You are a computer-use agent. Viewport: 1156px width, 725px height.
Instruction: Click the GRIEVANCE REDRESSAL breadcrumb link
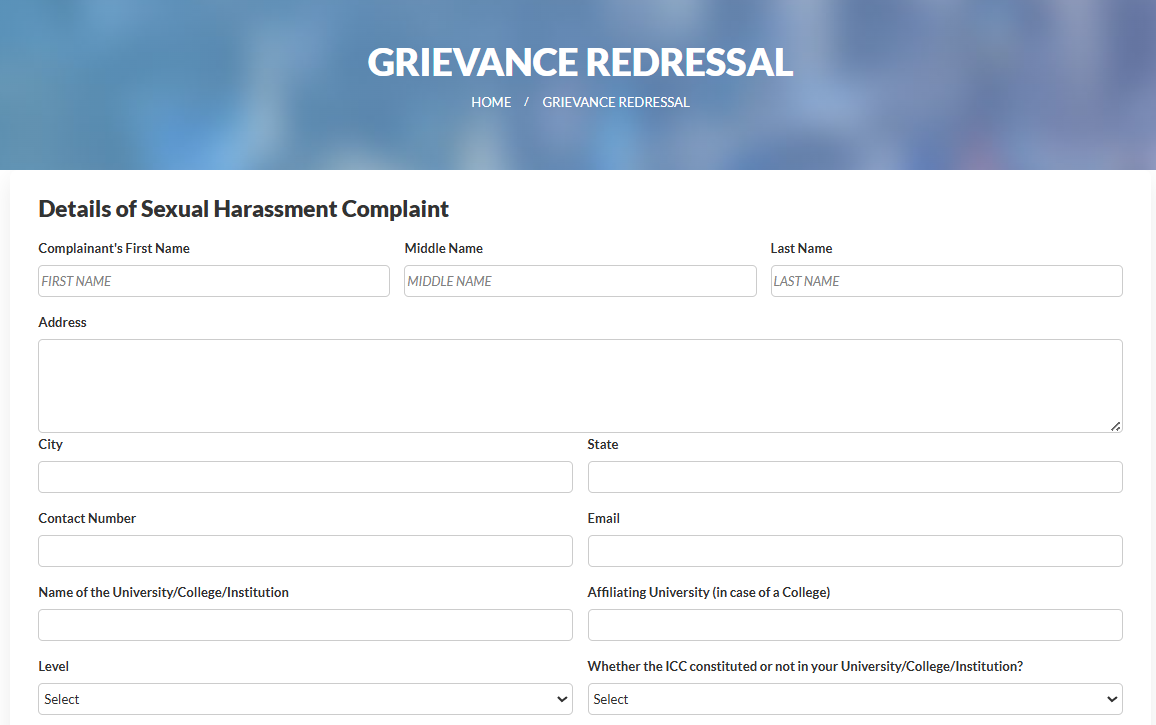(616, 103)
